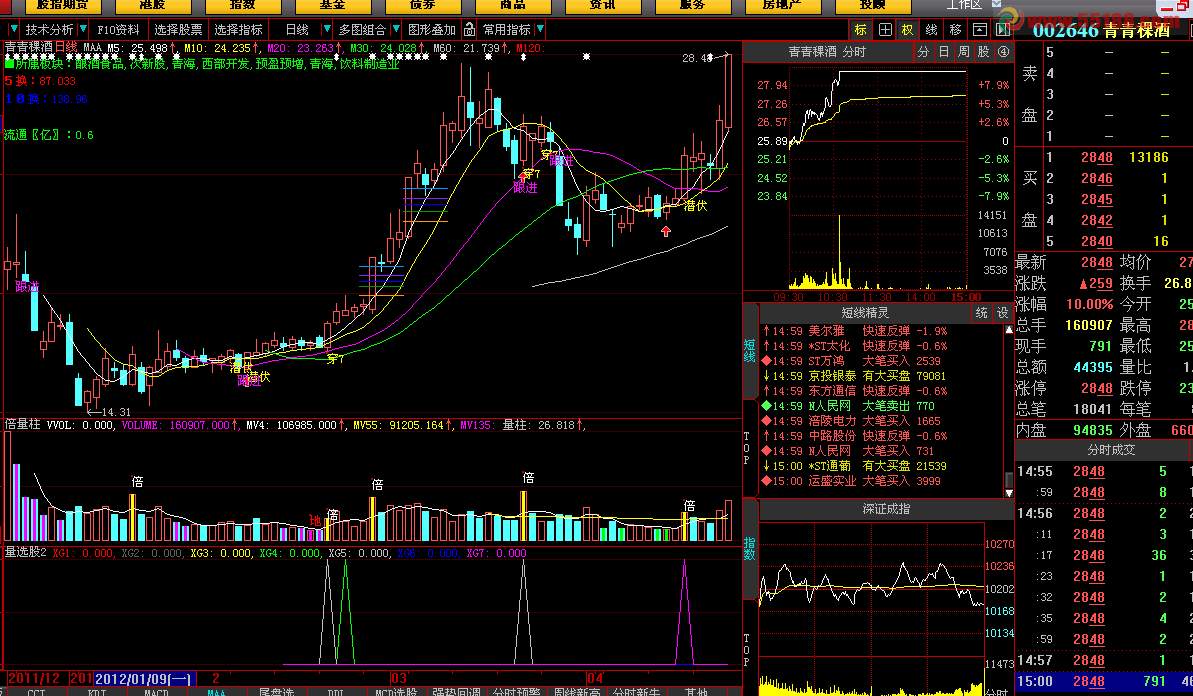1193x696 pixels.
Task: Switch mini chart to 周 weekly view
Action: (963, 52)
